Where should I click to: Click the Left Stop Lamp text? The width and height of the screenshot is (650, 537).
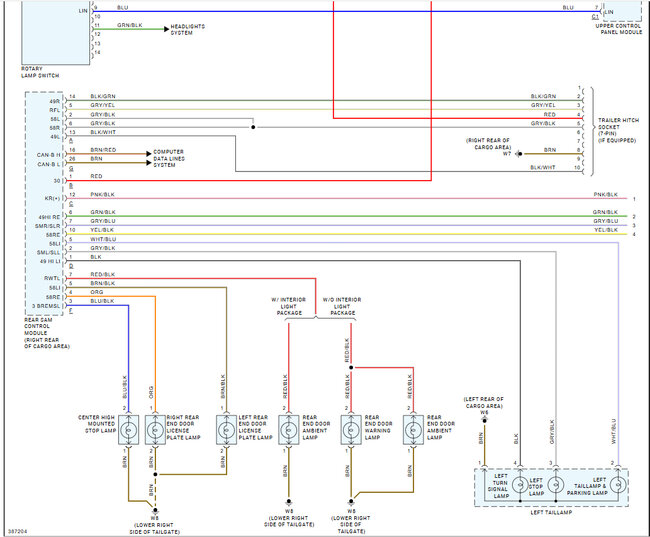point(536,486)
